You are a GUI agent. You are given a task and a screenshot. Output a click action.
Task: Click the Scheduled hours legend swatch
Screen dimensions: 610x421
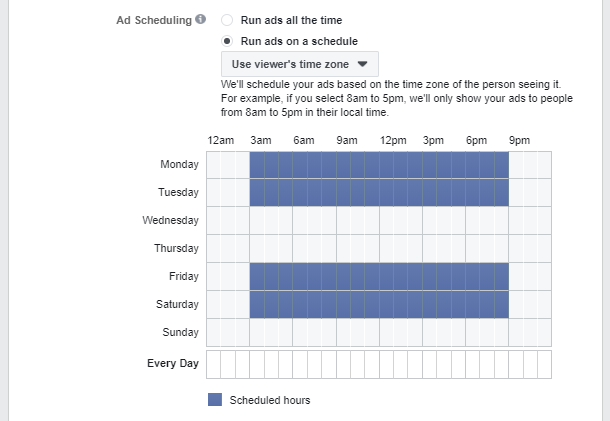click(215, 400)
